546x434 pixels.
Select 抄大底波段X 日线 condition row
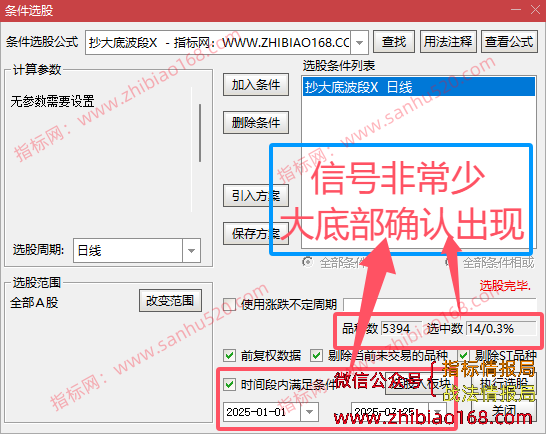tap(419, 87)
